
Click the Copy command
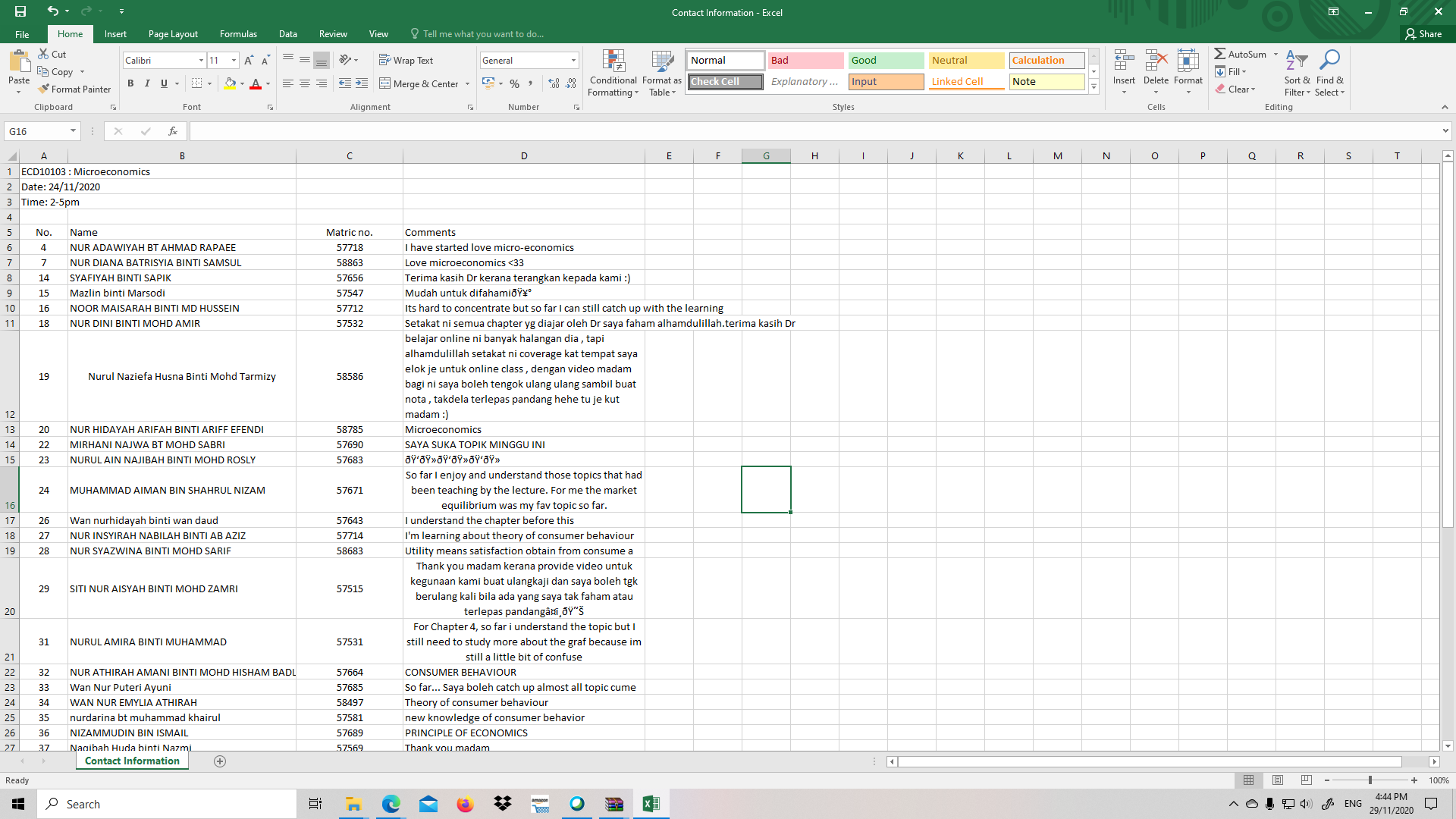tap(55, 71)
